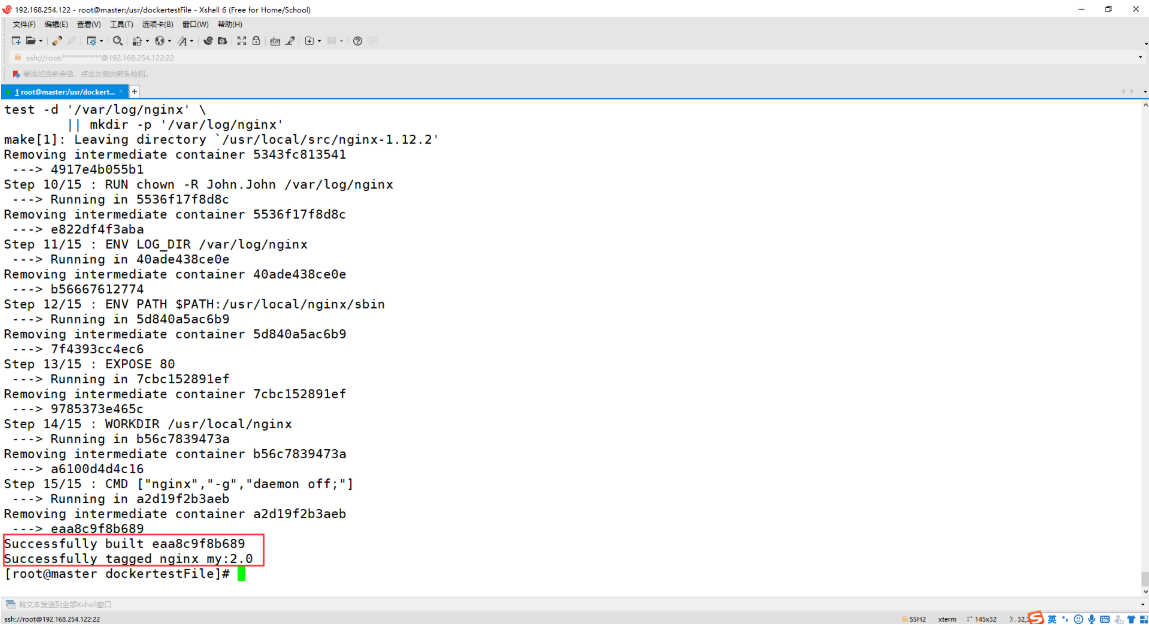Click the SSH2 status bar entry
Screen dimensions: 1149x625
(914, 619)
